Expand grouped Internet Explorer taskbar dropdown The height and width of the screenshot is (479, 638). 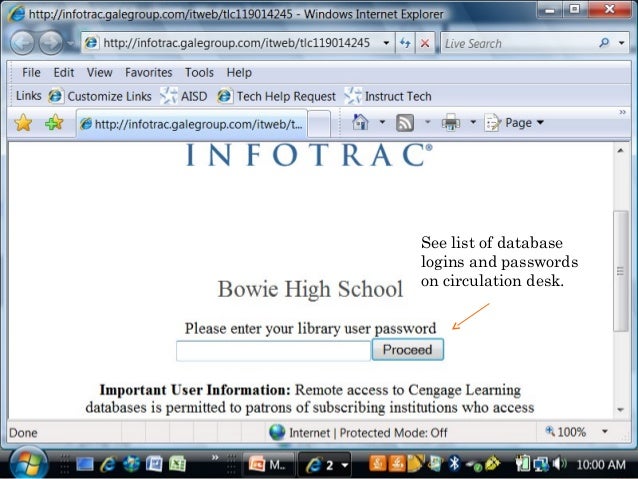345,465
